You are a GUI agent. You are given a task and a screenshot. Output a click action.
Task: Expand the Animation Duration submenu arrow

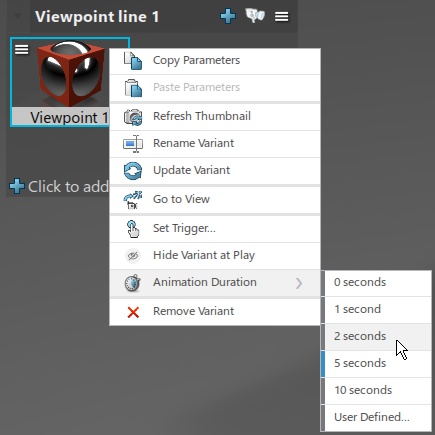[299, 283]
